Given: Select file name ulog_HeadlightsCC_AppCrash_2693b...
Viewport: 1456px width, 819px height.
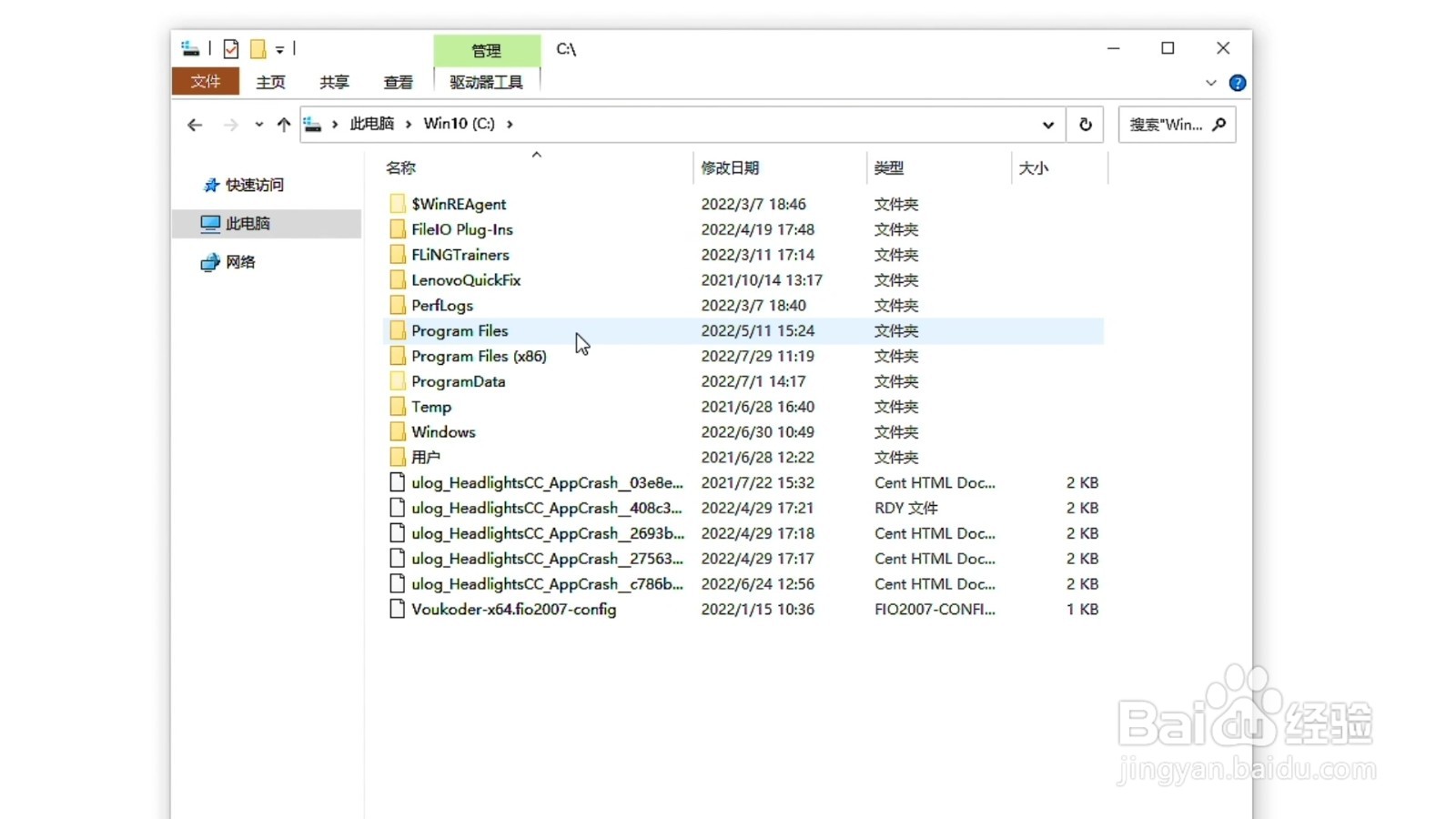Looking at the screenshot, I should pos(548,533).
